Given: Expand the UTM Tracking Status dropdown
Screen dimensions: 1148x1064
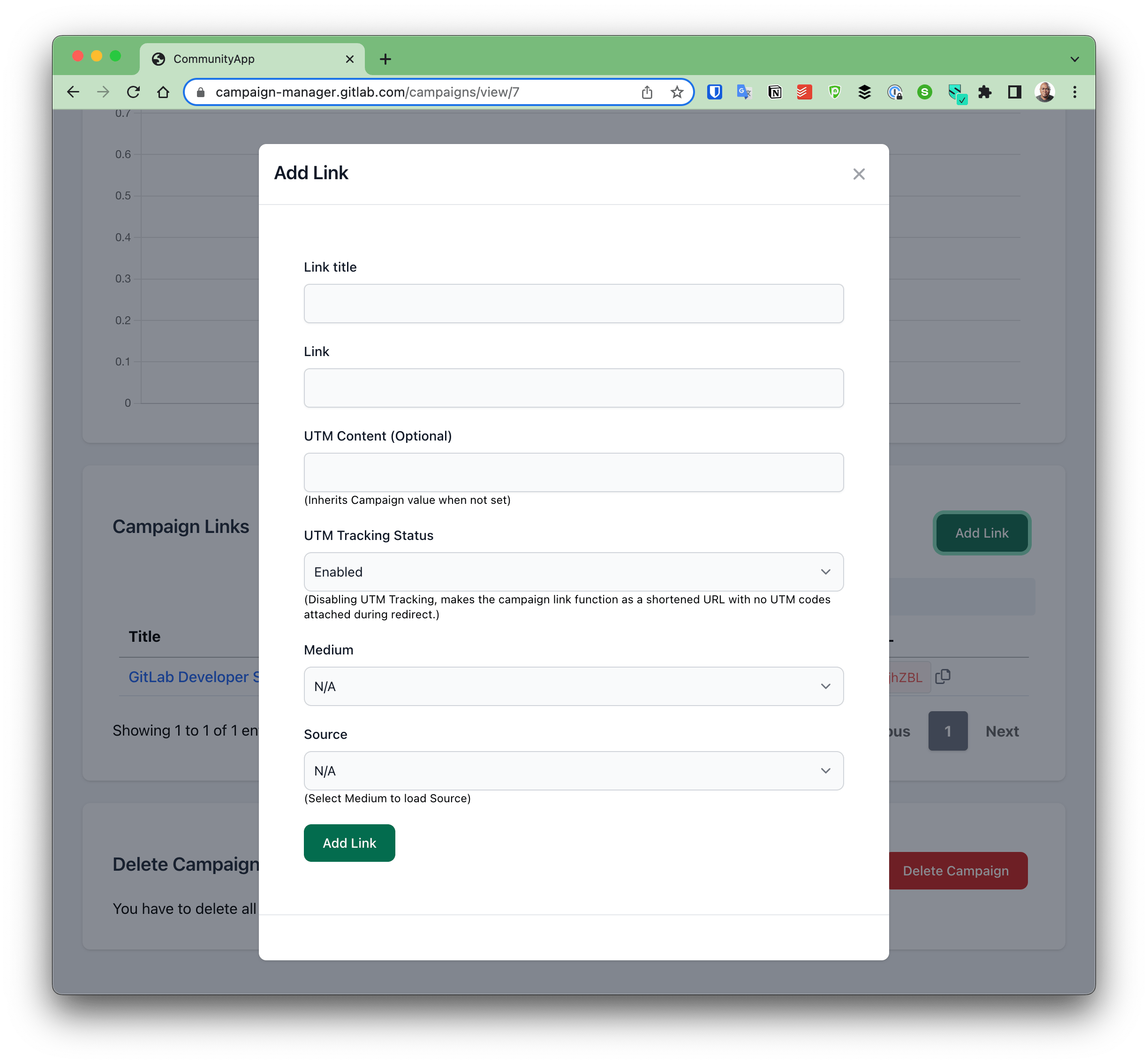Looking at the screenshot, I should click(x=573, y=571).
